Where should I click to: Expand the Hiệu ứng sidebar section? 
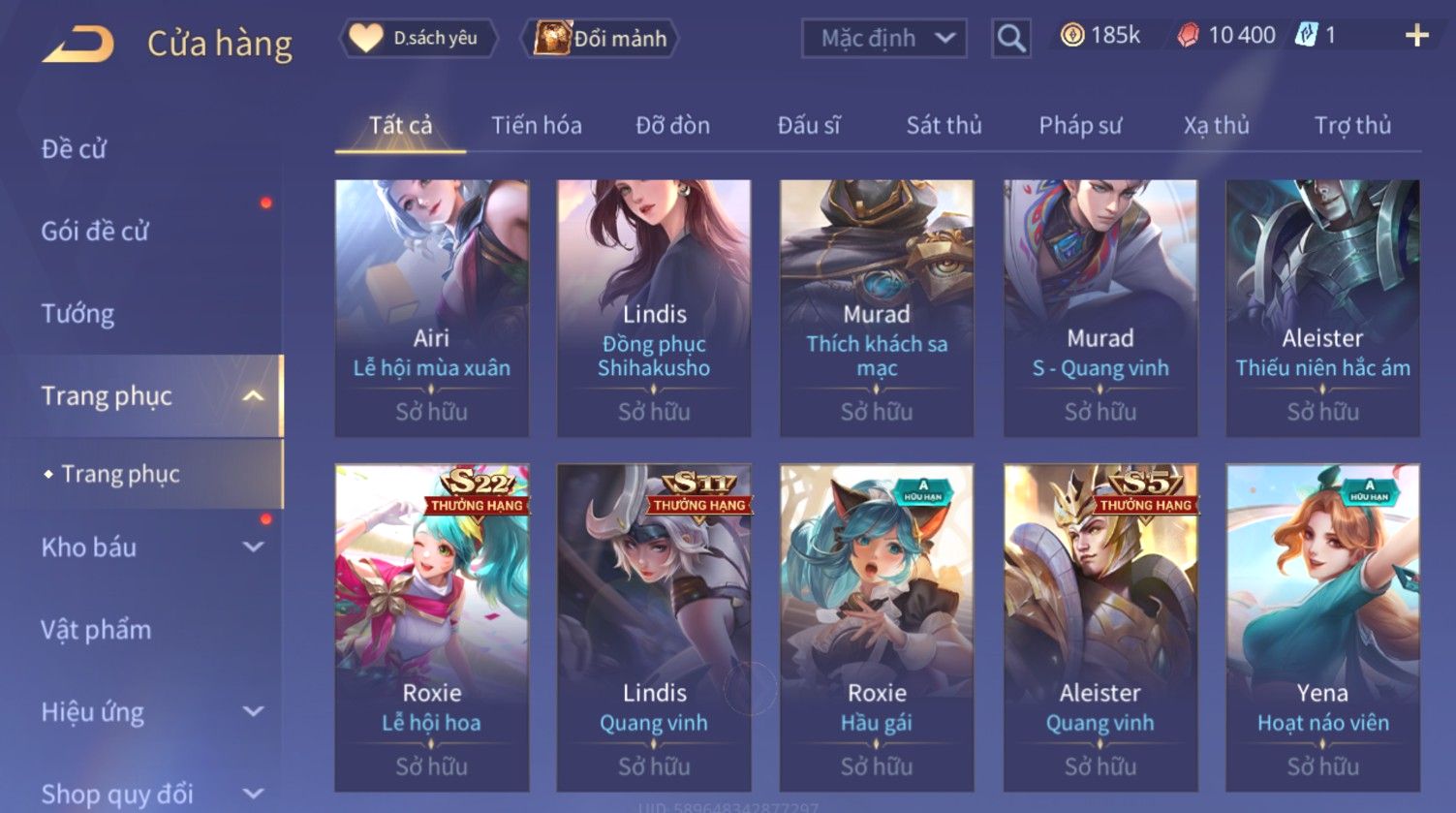coord(253,712)
